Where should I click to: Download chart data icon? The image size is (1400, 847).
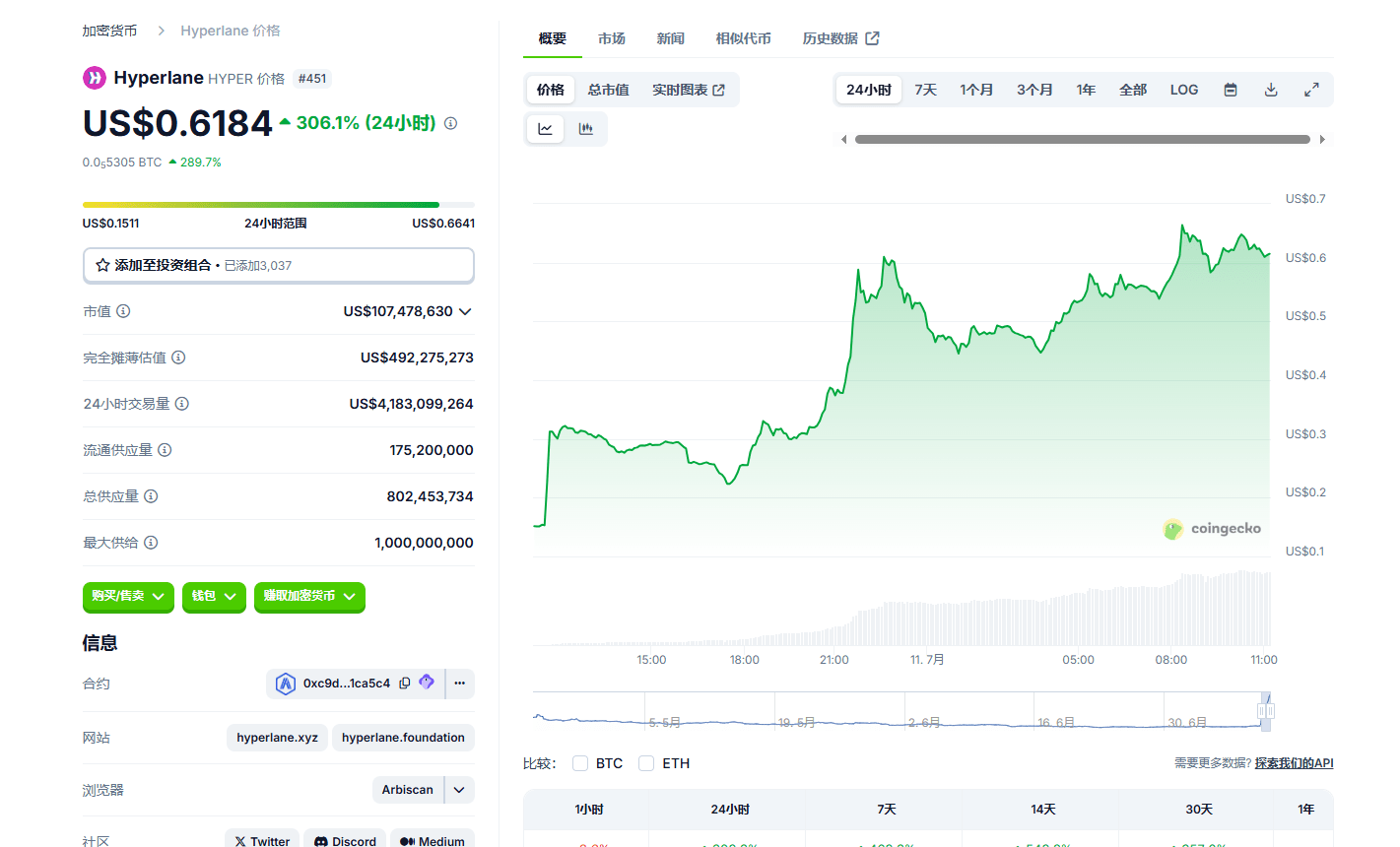[1271, 90]
